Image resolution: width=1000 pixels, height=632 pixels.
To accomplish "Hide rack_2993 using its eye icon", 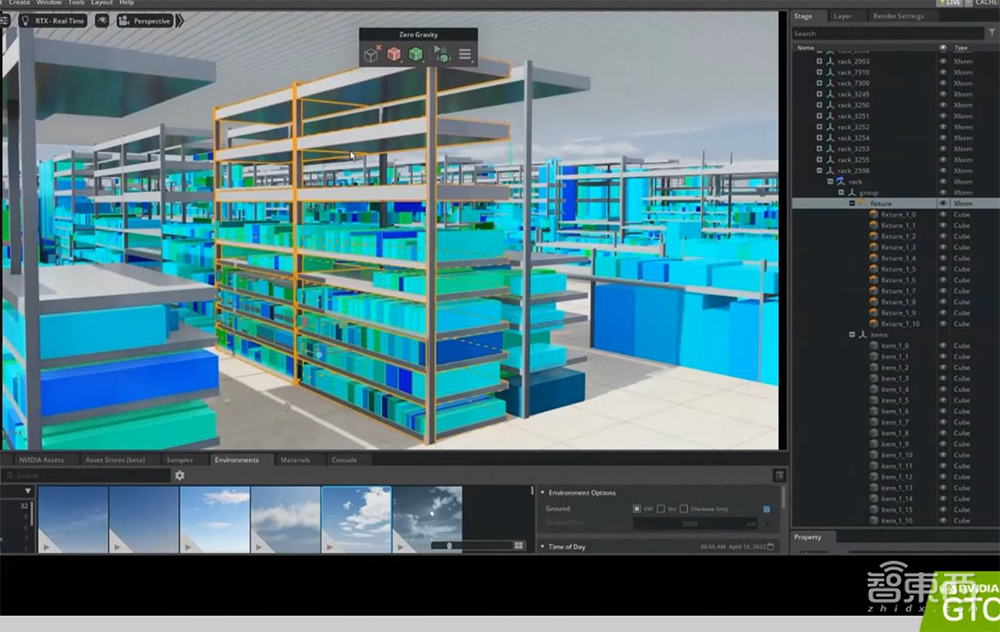I will (942, 61).
